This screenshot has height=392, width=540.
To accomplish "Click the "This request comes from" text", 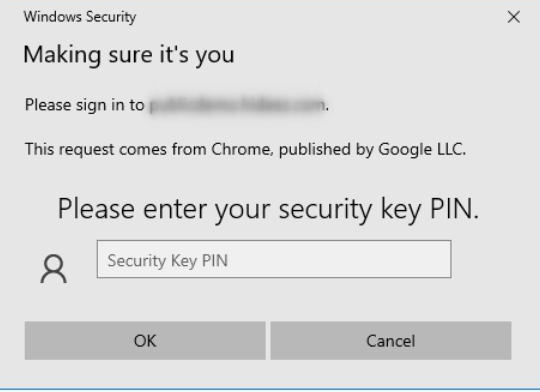I will (x=115, y=149).
